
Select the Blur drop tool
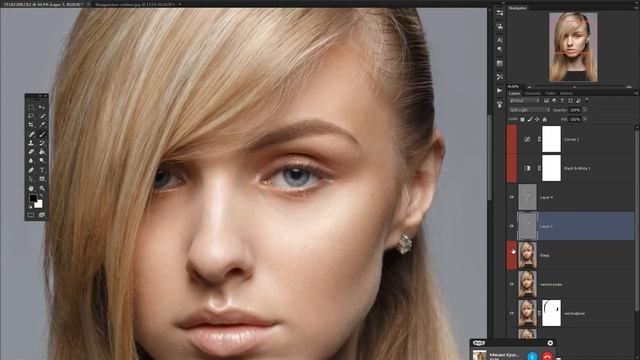pyautogui.click(x=31, y=161)
